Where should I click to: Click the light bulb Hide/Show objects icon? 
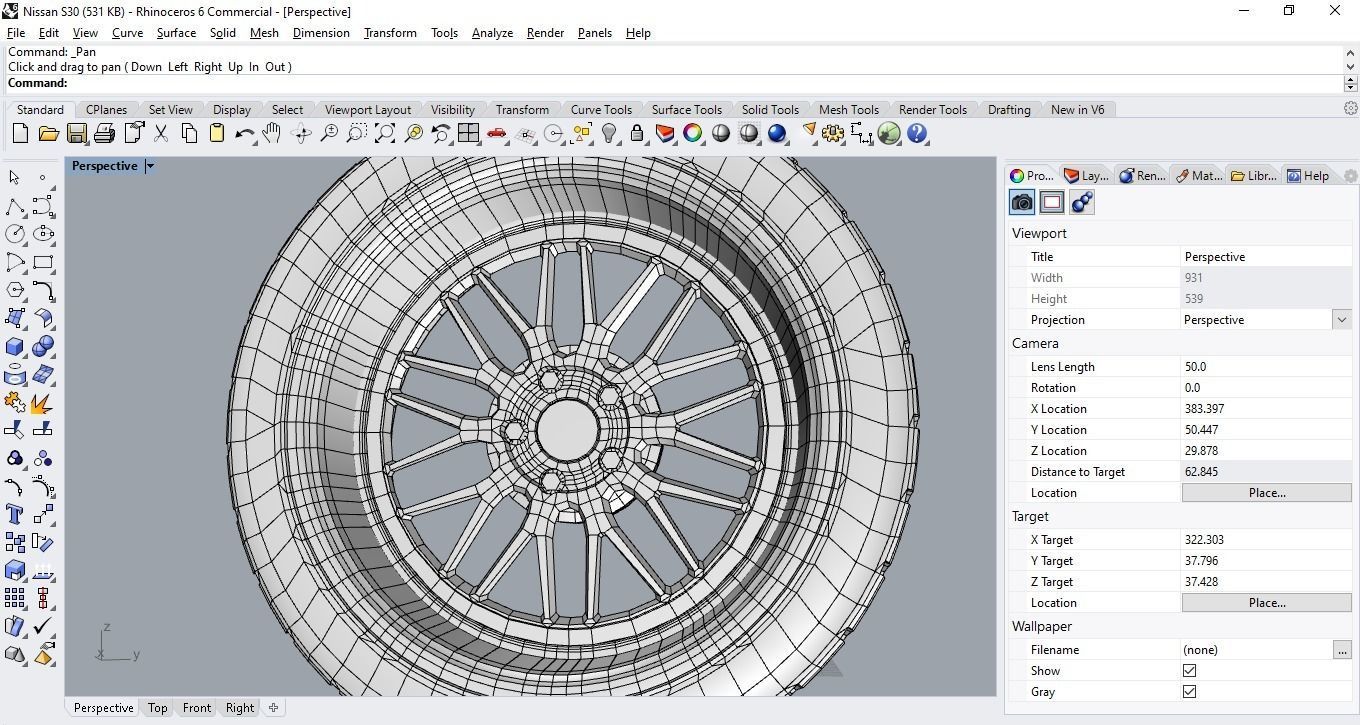(x=609, y=133)
